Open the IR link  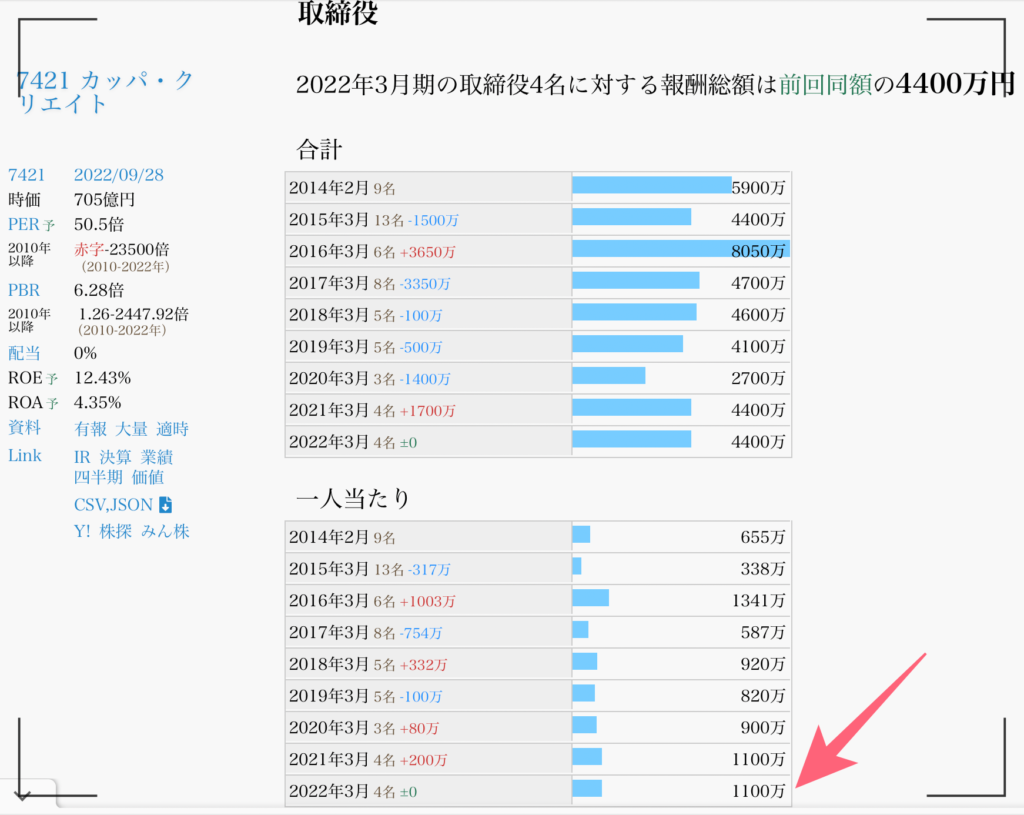[82, 457]
